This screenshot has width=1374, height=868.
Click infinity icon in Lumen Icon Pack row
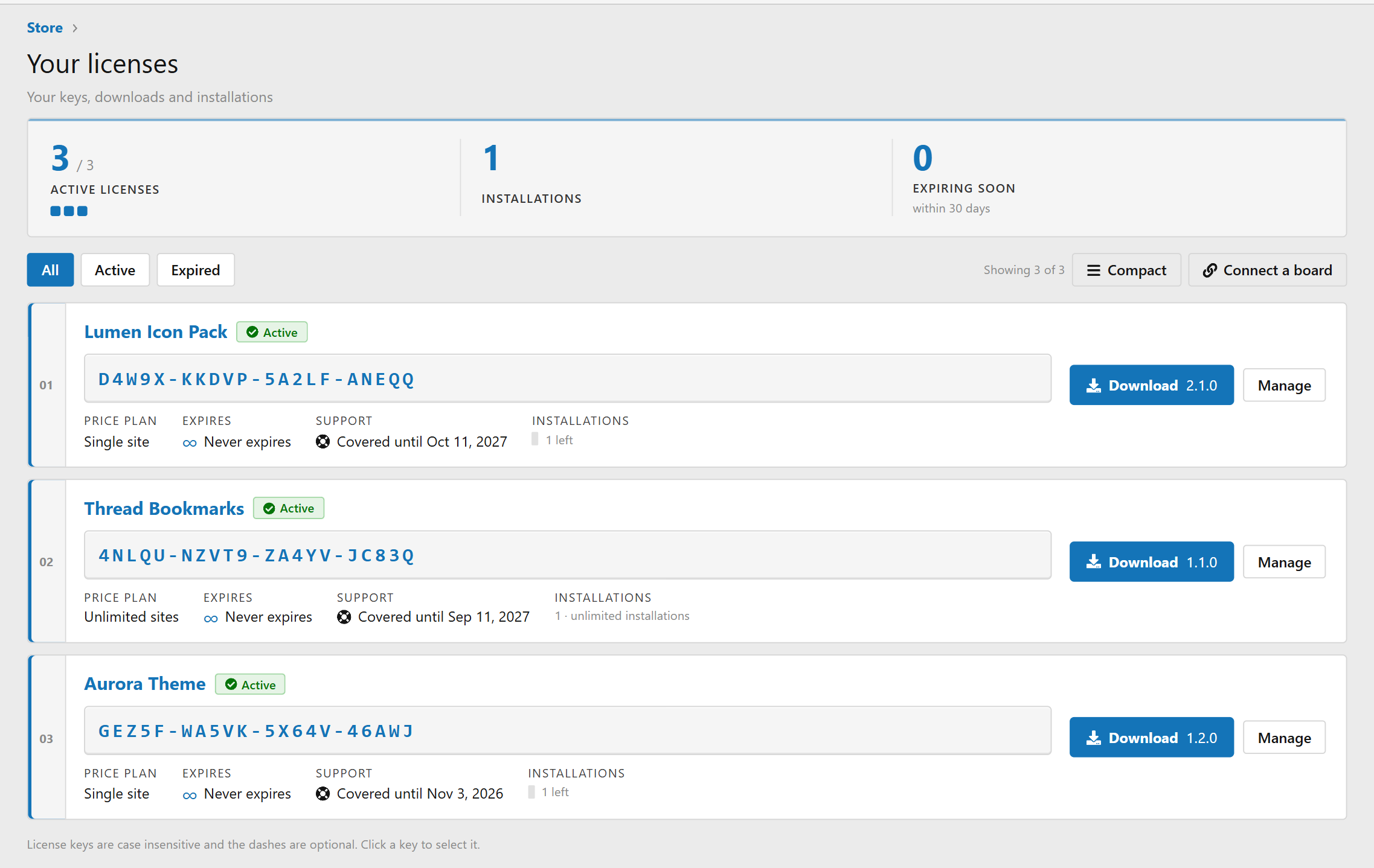tap(190, 443)
